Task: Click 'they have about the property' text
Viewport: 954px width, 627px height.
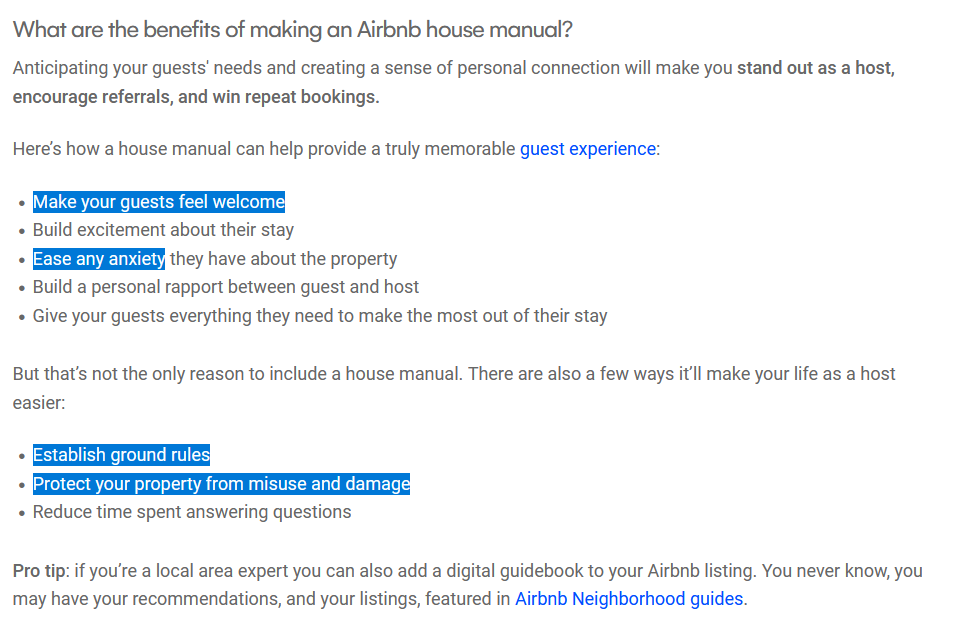Action: pyautogui.click(x=283, y=259)
